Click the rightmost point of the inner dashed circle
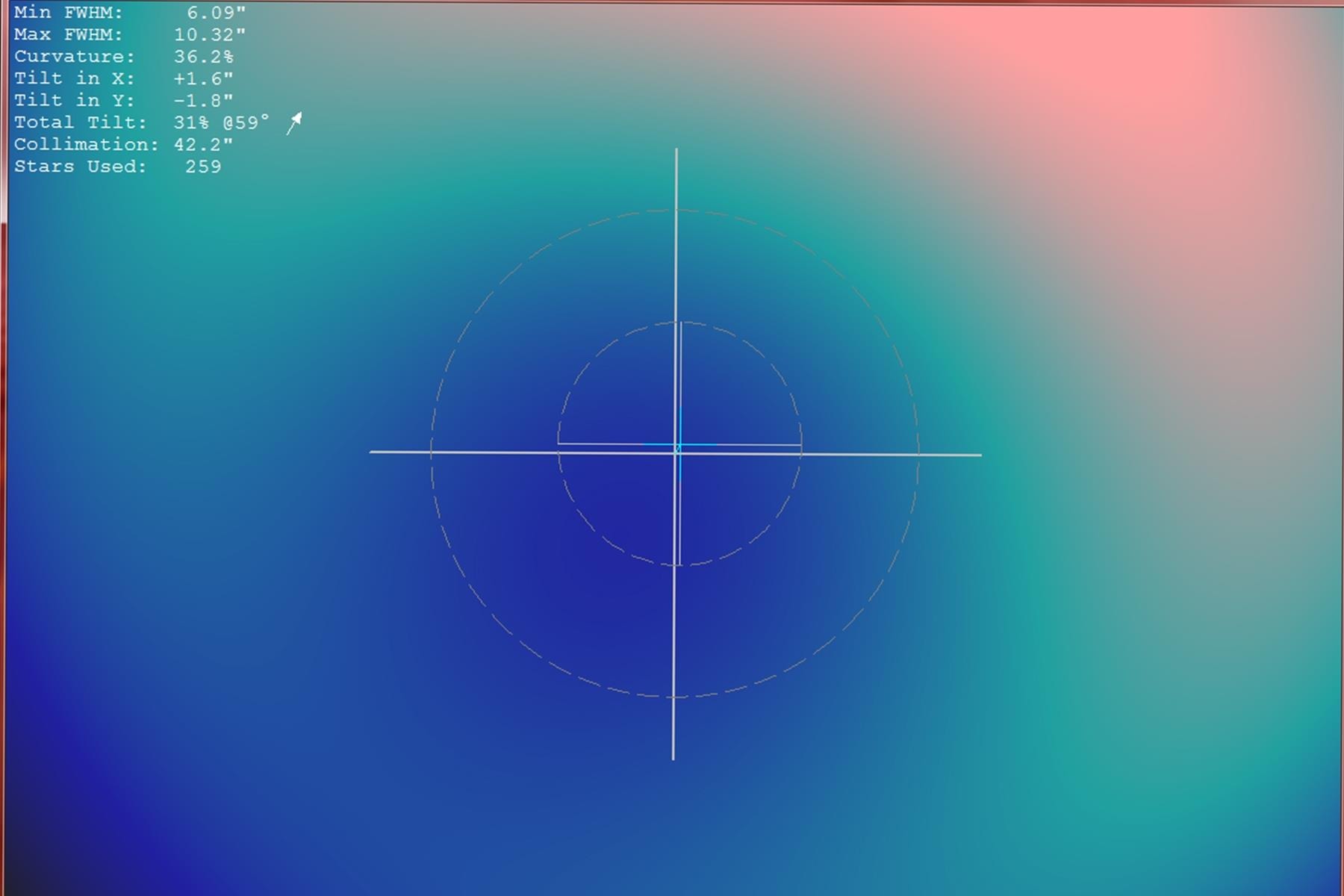 (801, 444)
